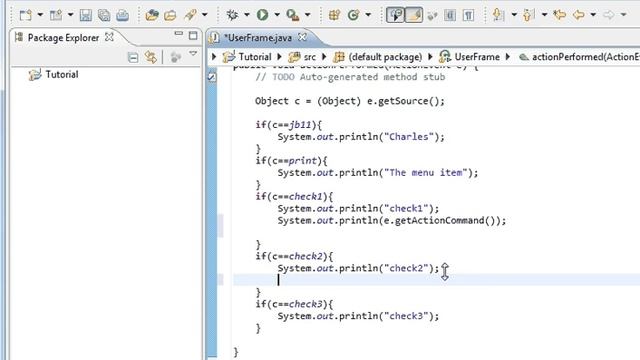Click UserFrame class in the breadcrumb
Image resolution: width=640 pixels, height=360 pixels.
click(477, 57)
